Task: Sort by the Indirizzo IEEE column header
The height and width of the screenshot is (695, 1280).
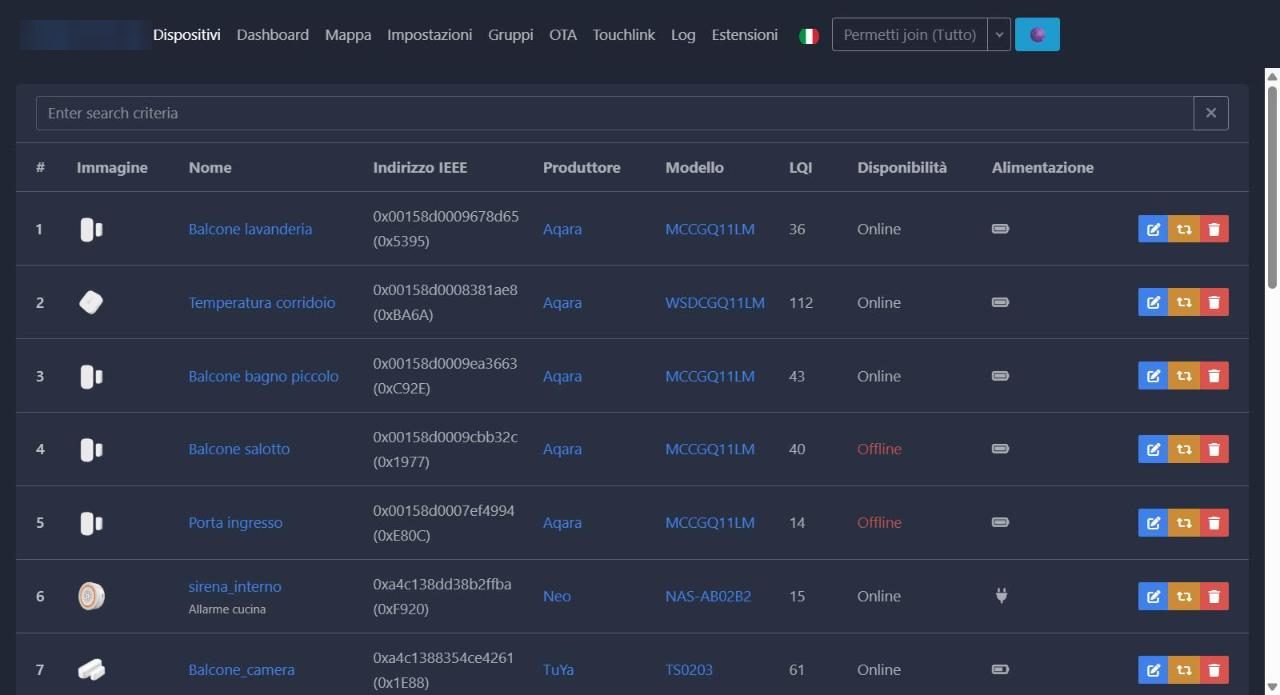Action: pyautogui.click(x=420, y=167)
